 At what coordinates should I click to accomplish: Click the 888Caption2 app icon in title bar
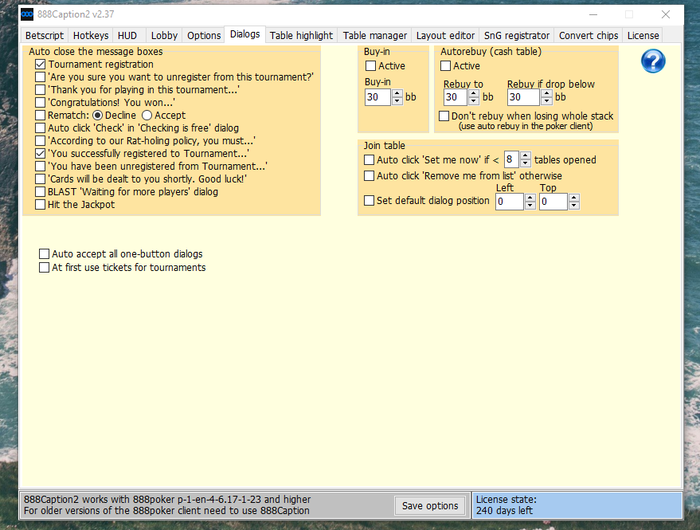(x=27, y=14)
